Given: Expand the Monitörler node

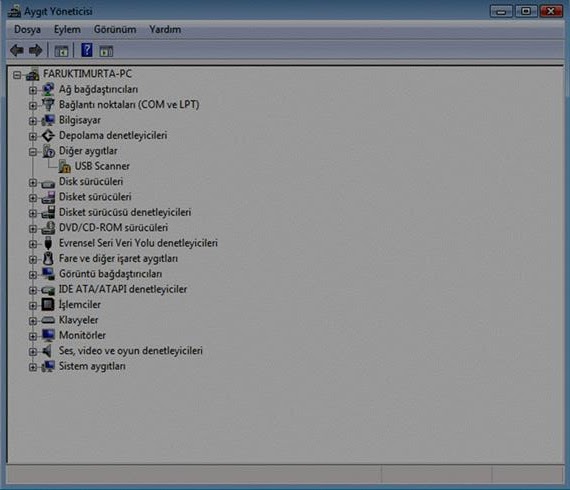Looking at the screenshot, I should 33,336.
